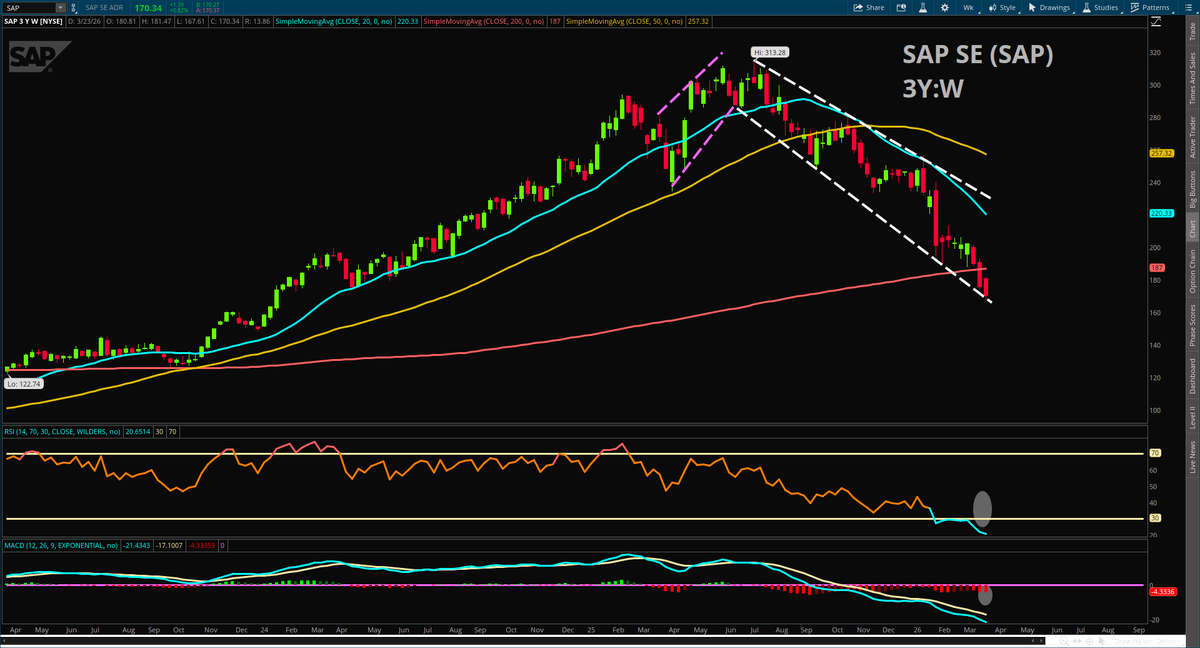
Task: Open the Option Chain tab
Action: point(1191,271)
